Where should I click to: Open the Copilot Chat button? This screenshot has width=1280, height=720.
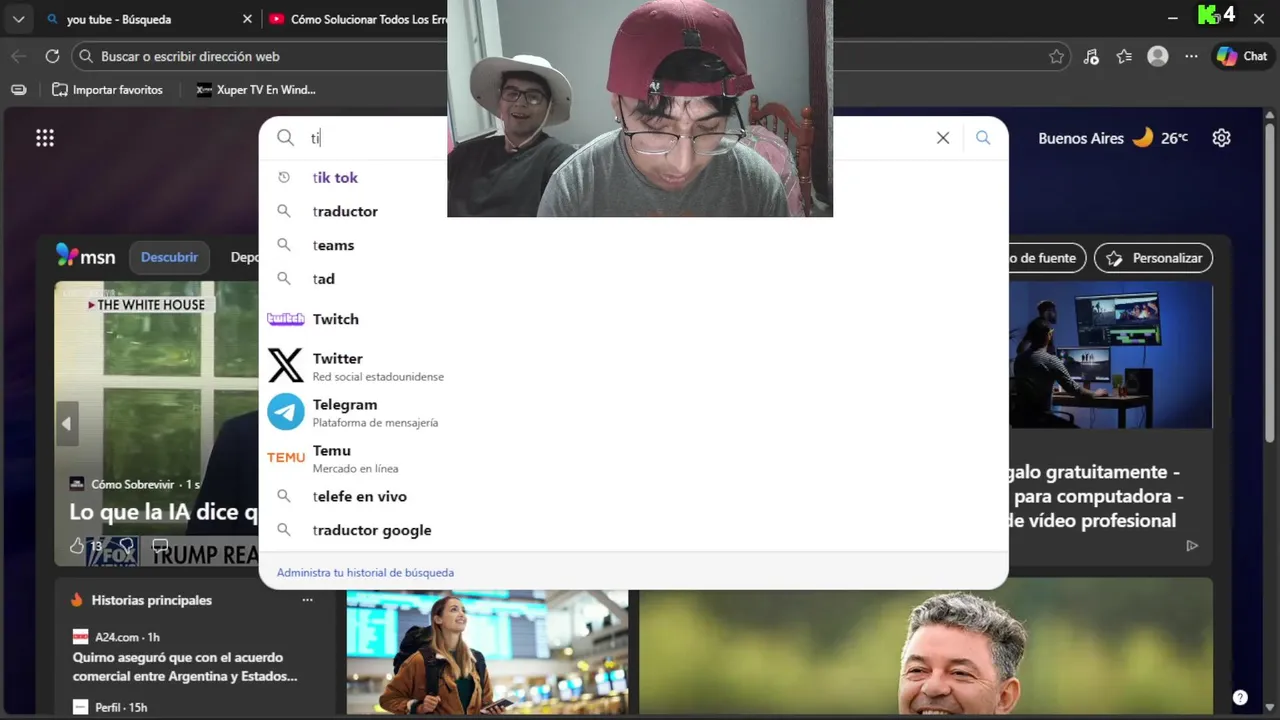(x=1241, y=57)
